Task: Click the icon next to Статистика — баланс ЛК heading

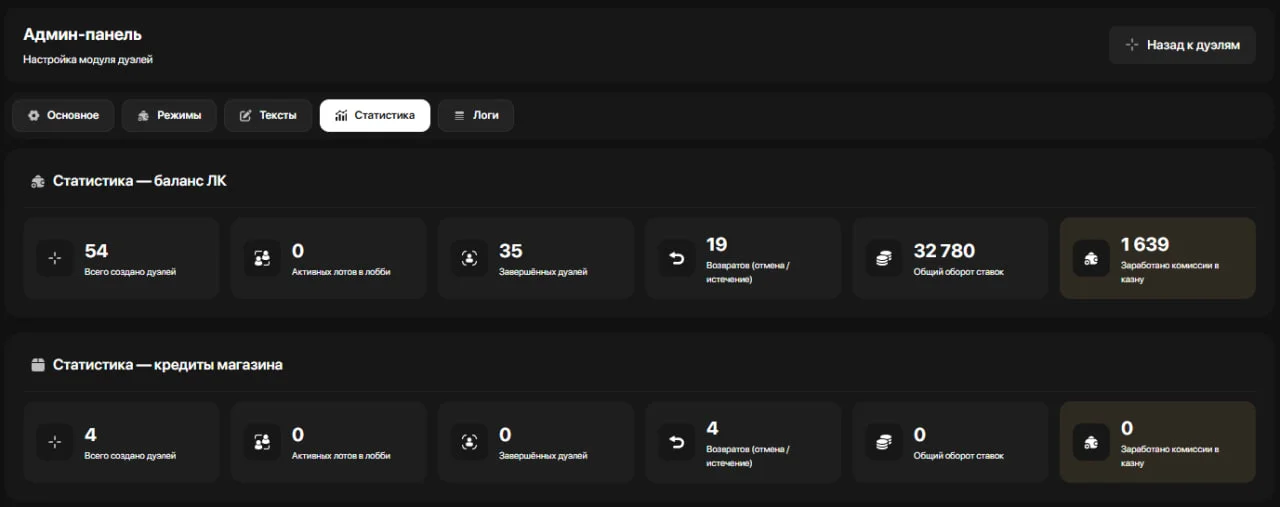Action: click(38, 181)
